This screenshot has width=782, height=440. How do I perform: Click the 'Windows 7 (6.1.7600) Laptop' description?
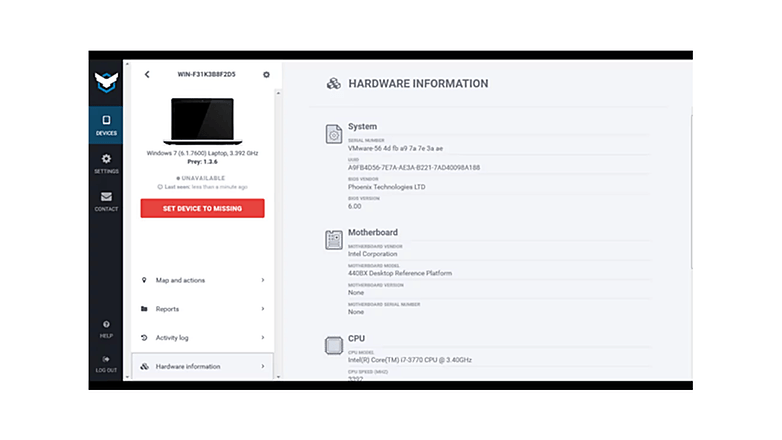coord(202,153)
